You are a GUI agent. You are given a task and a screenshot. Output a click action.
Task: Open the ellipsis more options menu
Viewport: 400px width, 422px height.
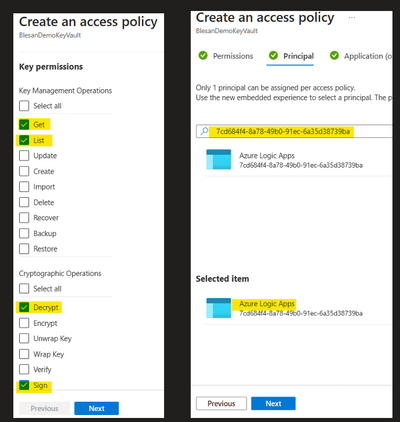(x=352, y=17)
